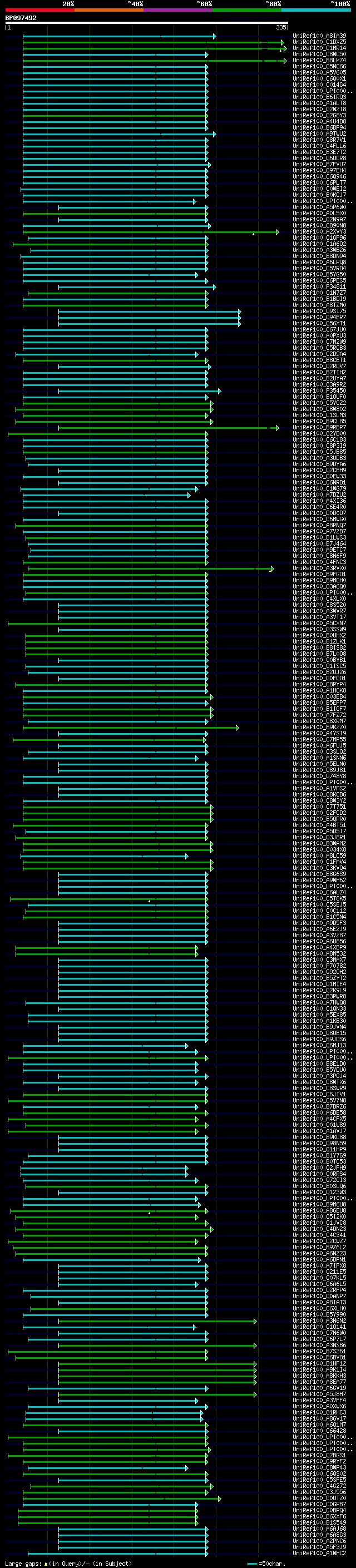Select the UniRef100_A1WHC2 label
The image size is (356, 1568).
[x=319, y=1554]
